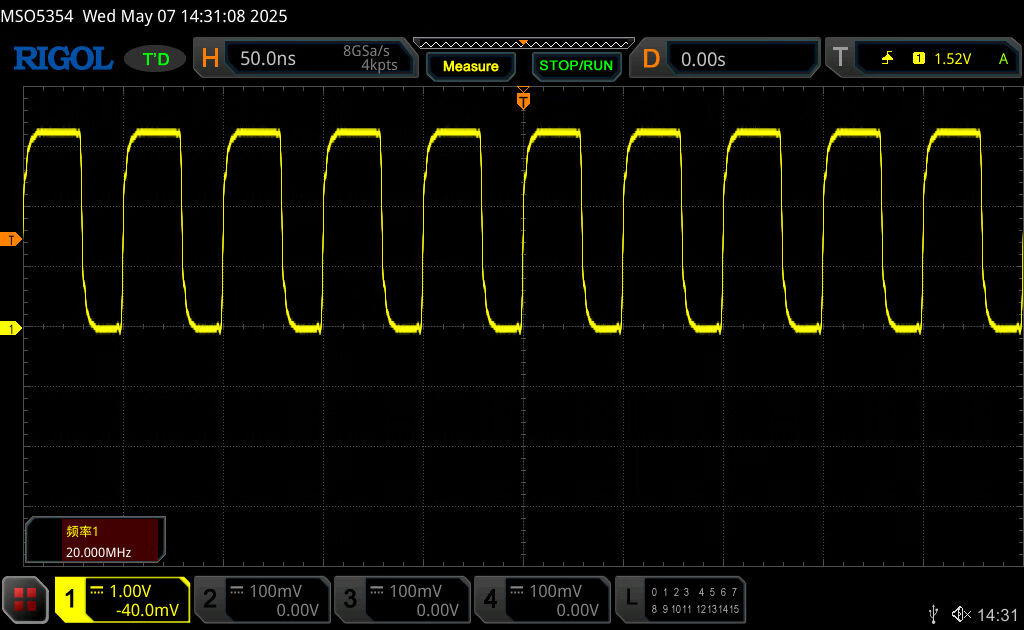This screenshot has height=630, width=1024.
Task: Click the T'D trigger status badge
Action: 155,59
